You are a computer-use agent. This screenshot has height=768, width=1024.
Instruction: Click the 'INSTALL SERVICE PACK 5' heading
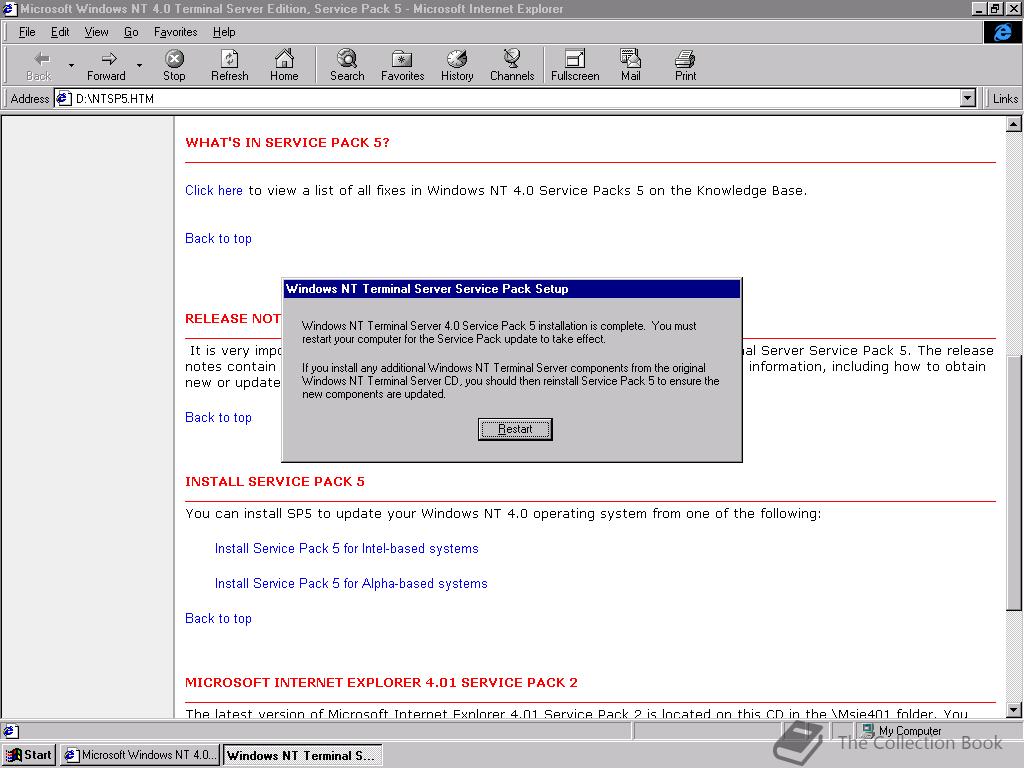(274, 481)
